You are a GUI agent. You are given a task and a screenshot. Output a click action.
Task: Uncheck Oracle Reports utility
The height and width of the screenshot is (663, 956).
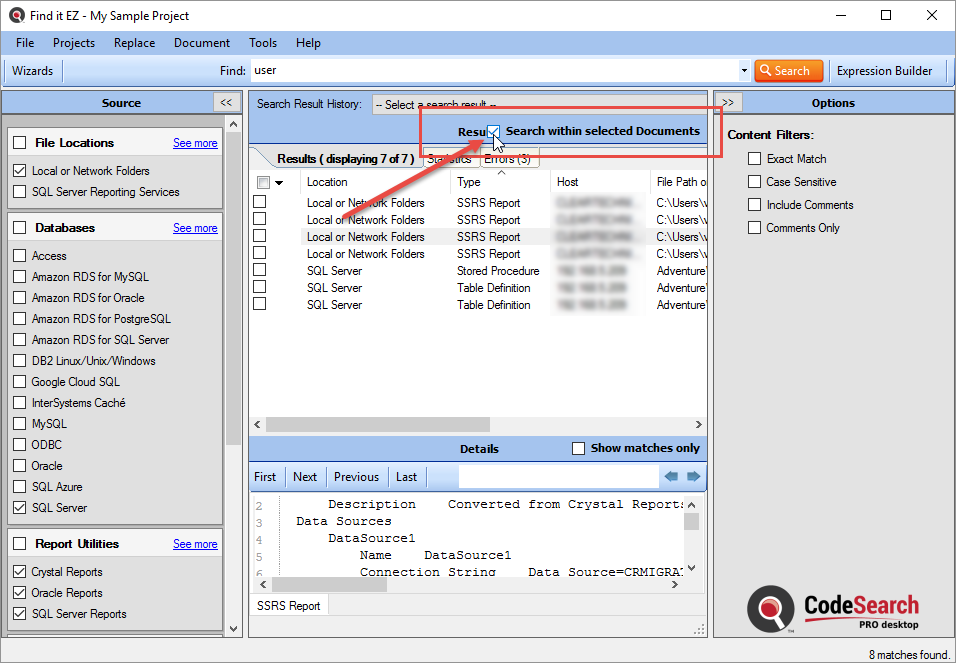pyautogui.click(x=20, y=593)
